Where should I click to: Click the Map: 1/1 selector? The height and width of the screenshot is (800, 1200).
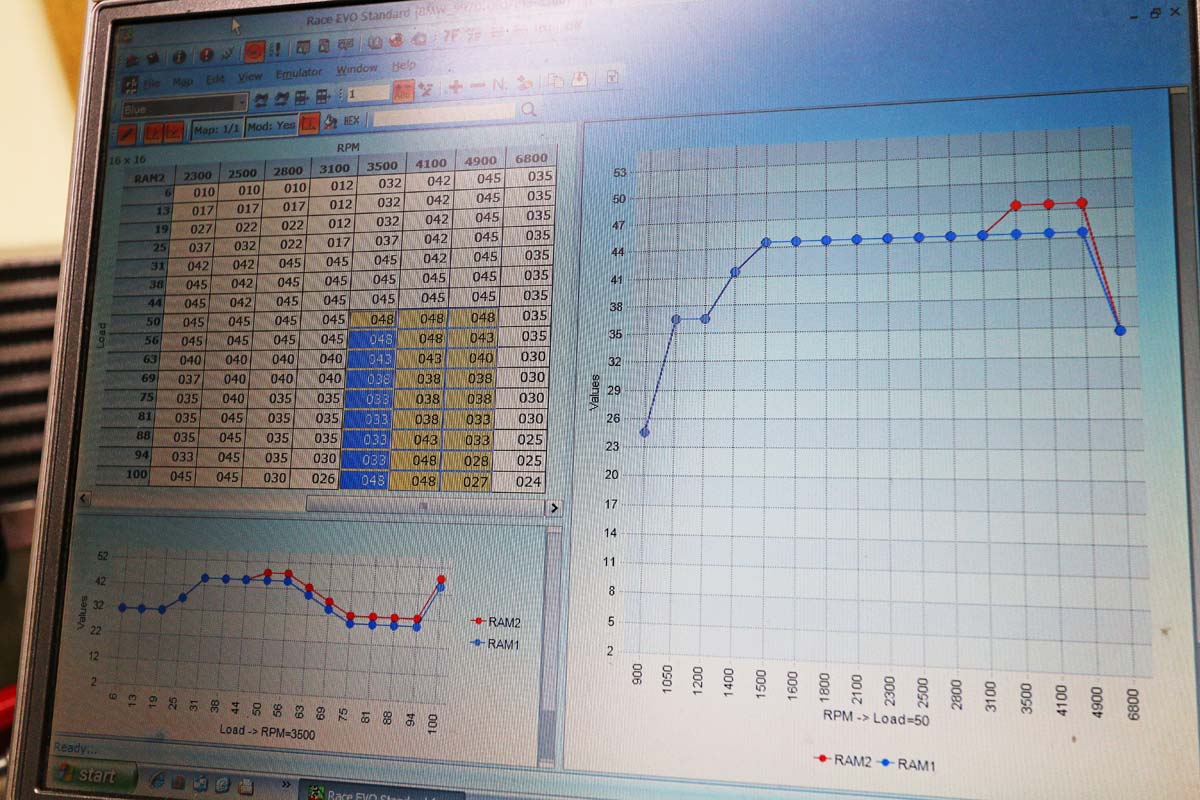217,129
